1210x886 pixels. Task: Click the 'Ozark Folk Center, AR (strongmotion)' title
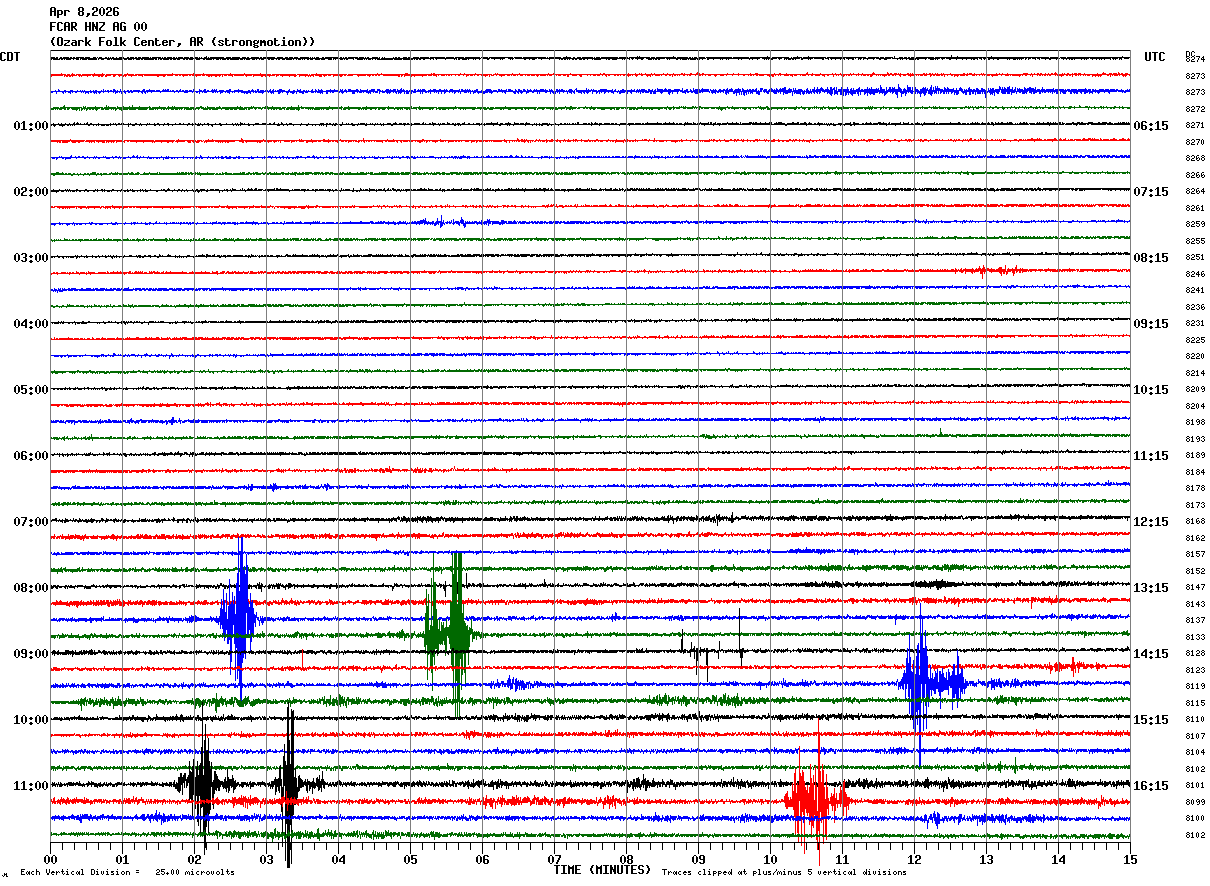click(x=182, y=42)
